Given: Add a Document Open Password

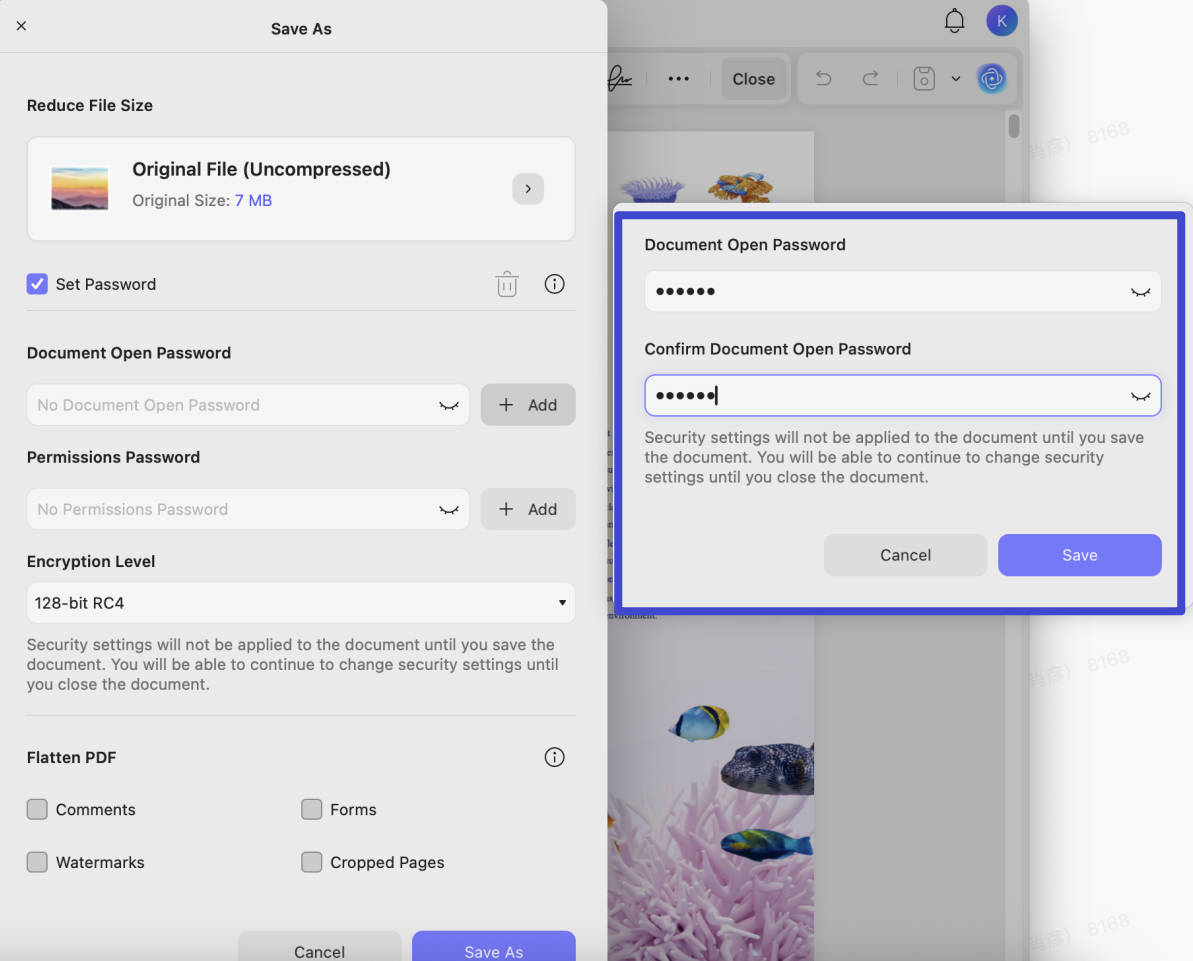Looking at the screenshot, I should tap(527, 405).
